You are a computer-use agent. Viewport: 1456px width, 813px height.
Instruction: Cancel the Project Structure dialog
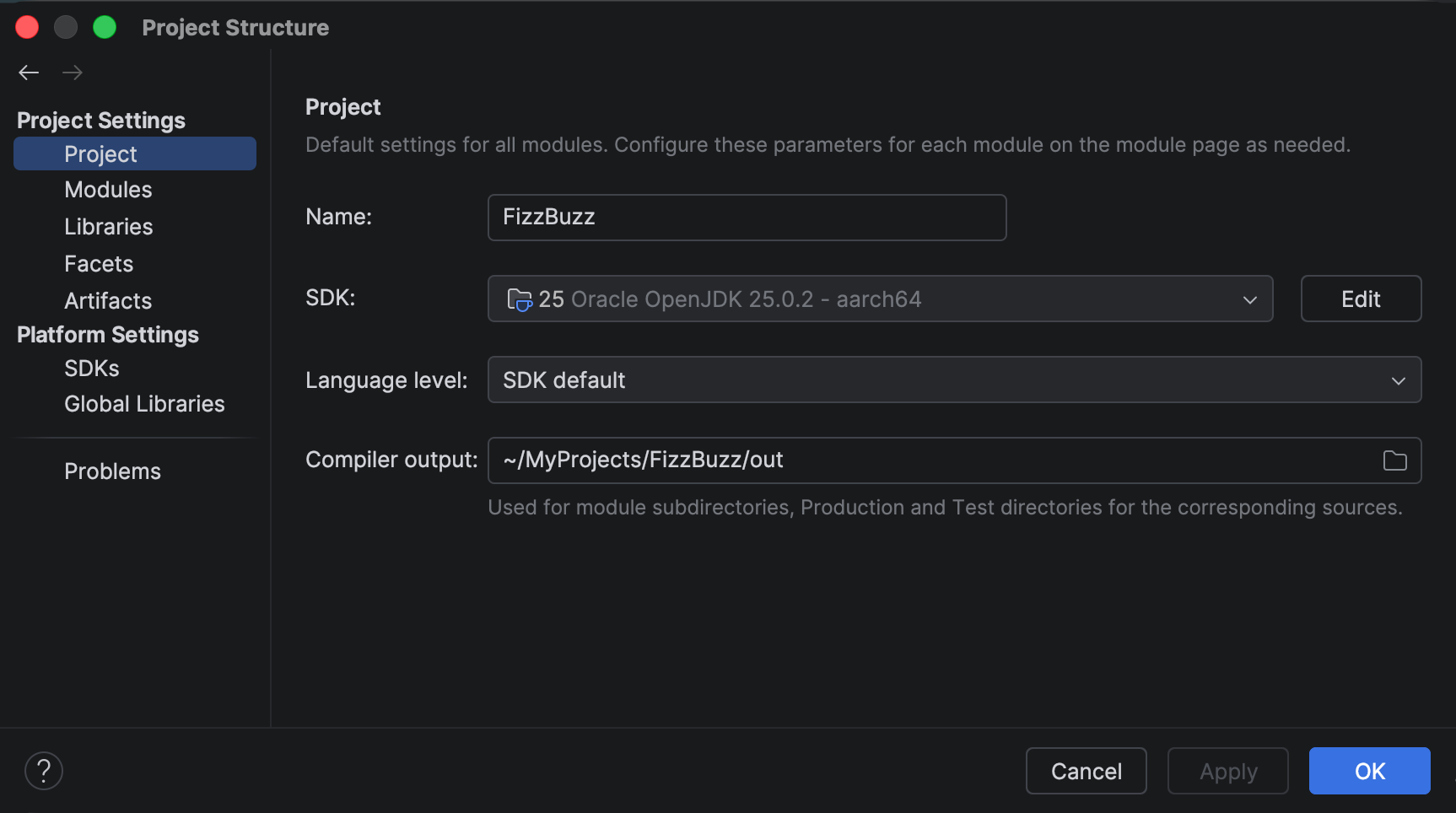tap(1086, 771)
